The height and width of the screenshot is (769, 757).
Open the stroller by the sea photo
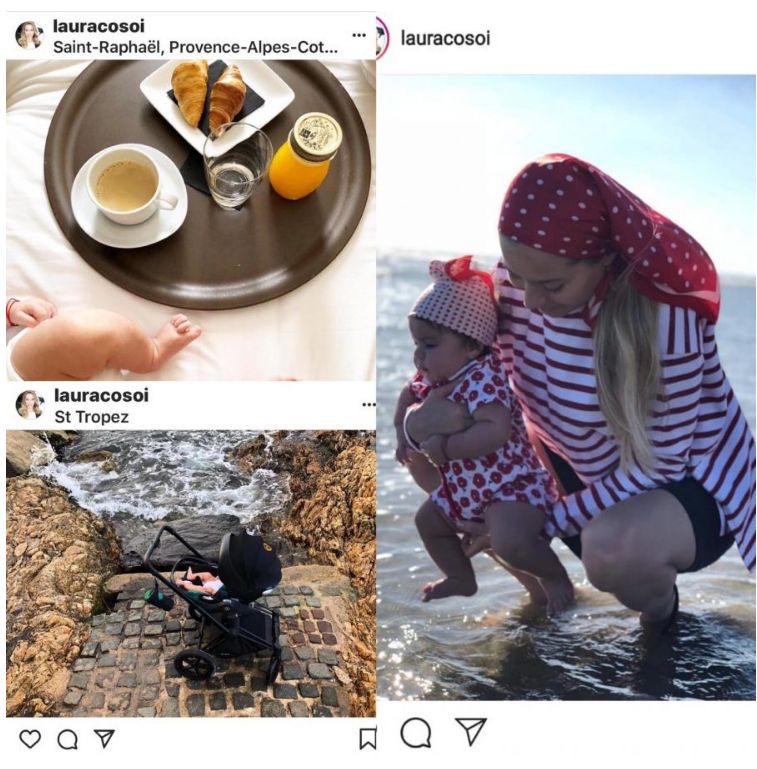[191, 573]
